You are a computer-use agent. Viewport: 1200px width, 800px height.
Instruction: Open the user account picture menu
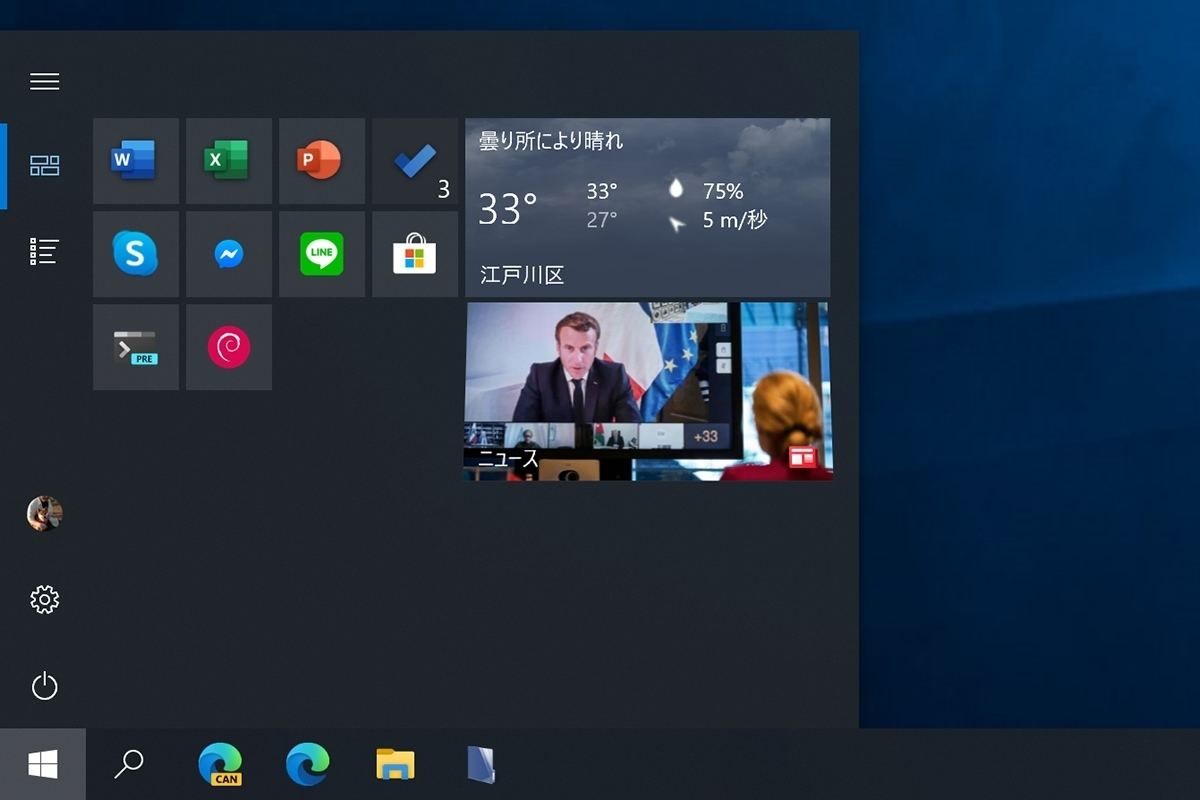[44, 514]
